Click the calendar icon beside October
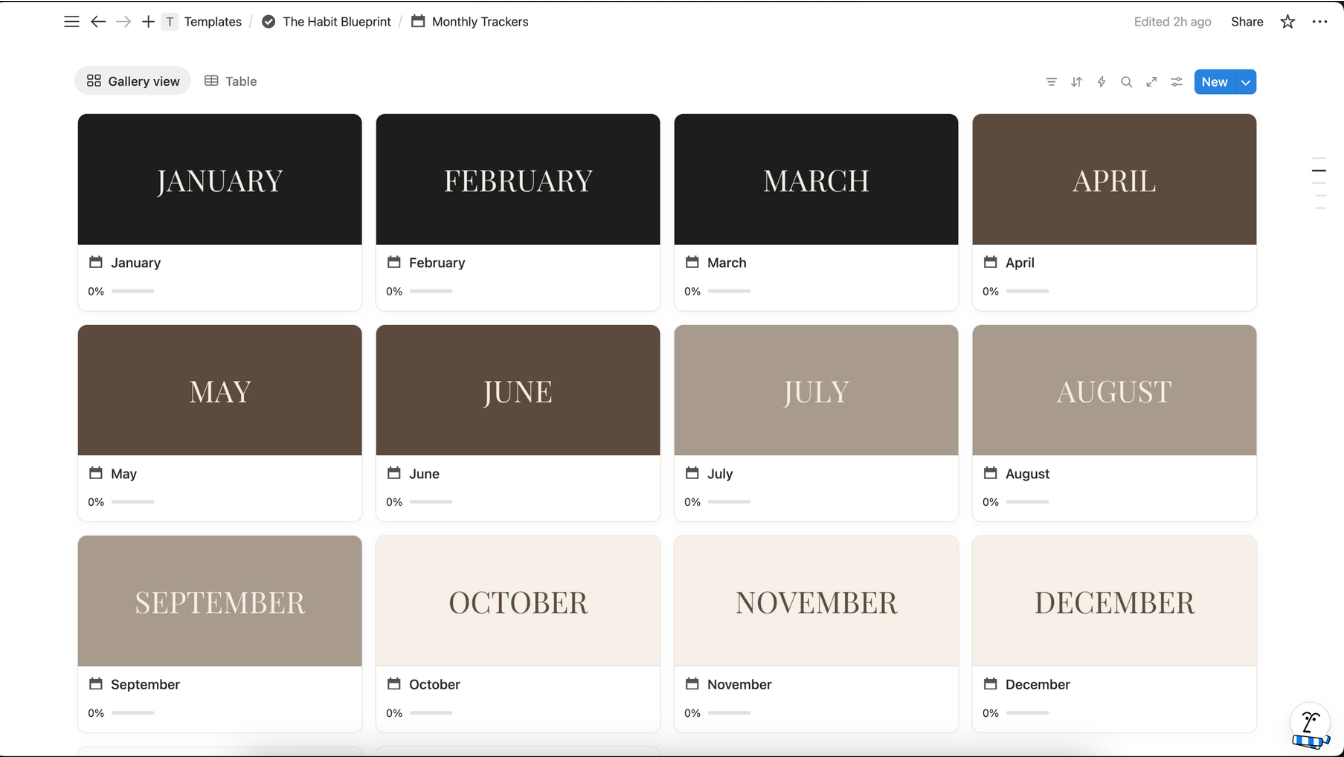 coord(394,684)
